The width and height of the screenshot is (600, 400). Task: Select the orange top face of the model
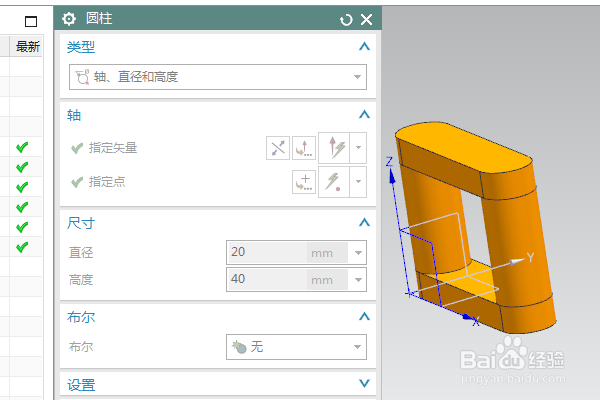[464, 146]
